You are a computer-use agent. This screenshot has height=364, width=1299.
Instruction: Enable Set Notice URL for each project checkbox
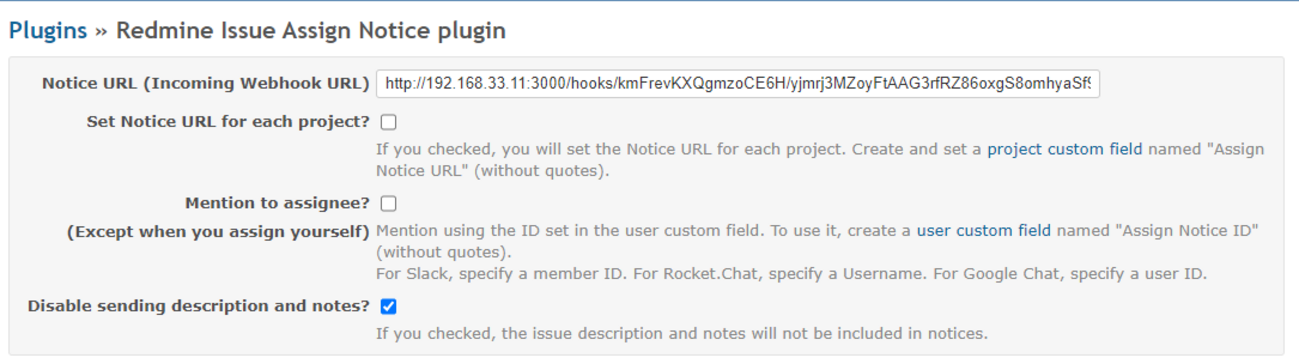[388, 122]
